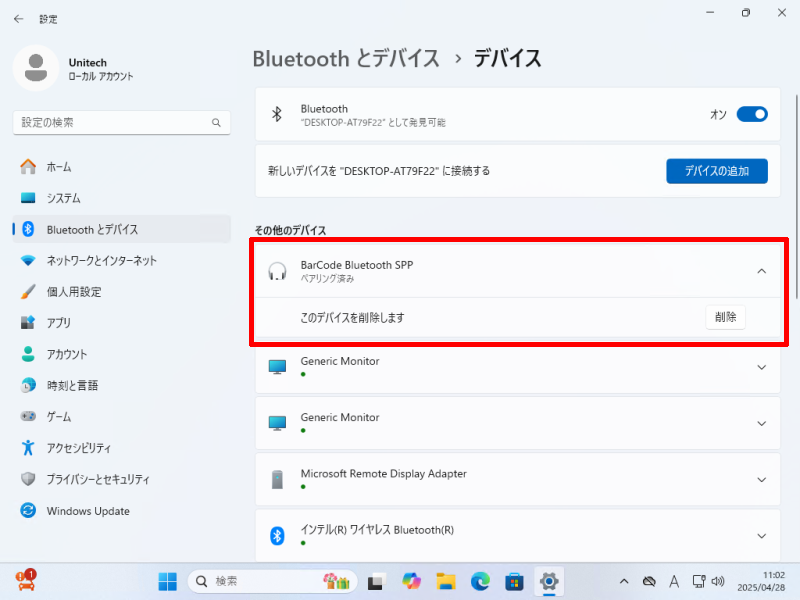Click the このデバイスを削除します text
The image size is (800, 600).
352,317
